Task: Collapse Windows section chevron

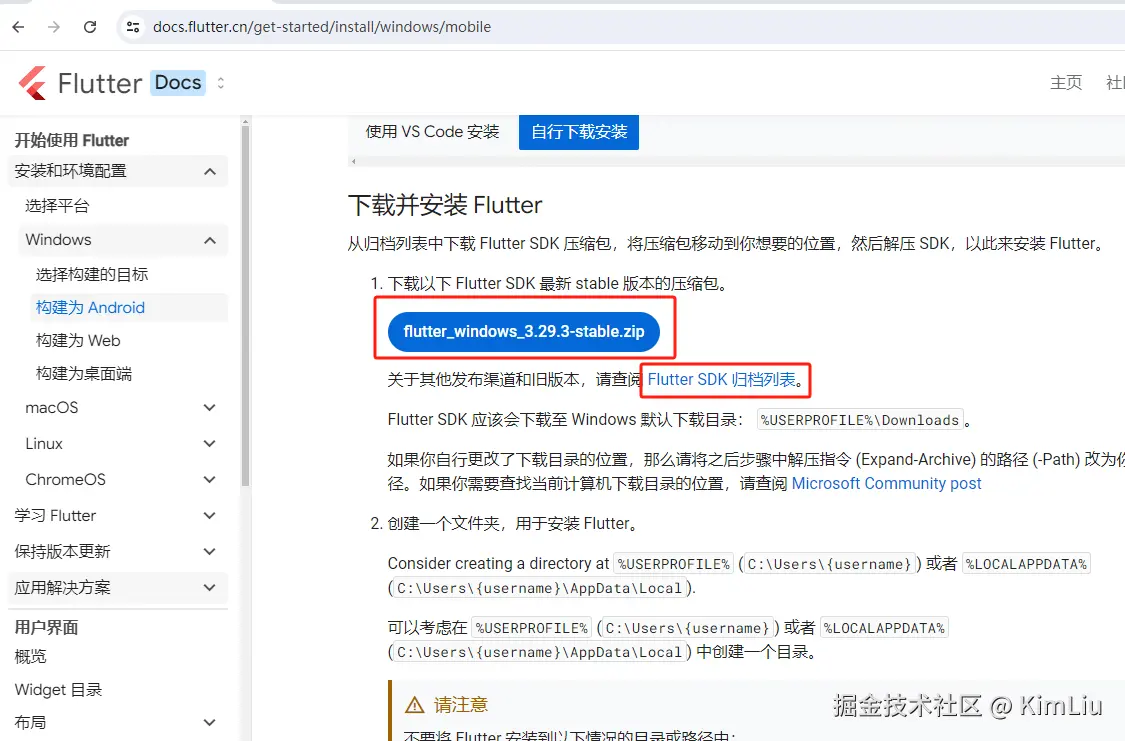Action: pyautogui.click(x=210, y=240)
